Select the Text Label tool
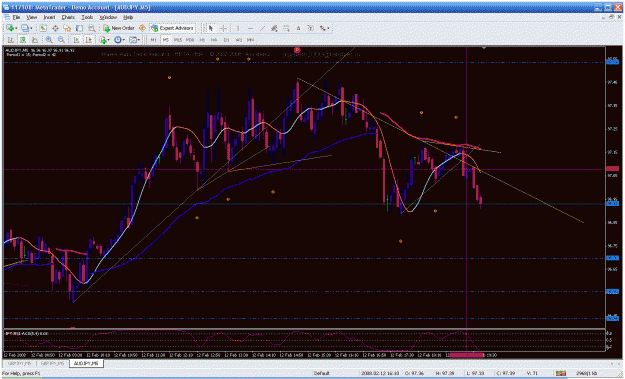The width and height of the screenshot is (625, 379). click(311, 28)
